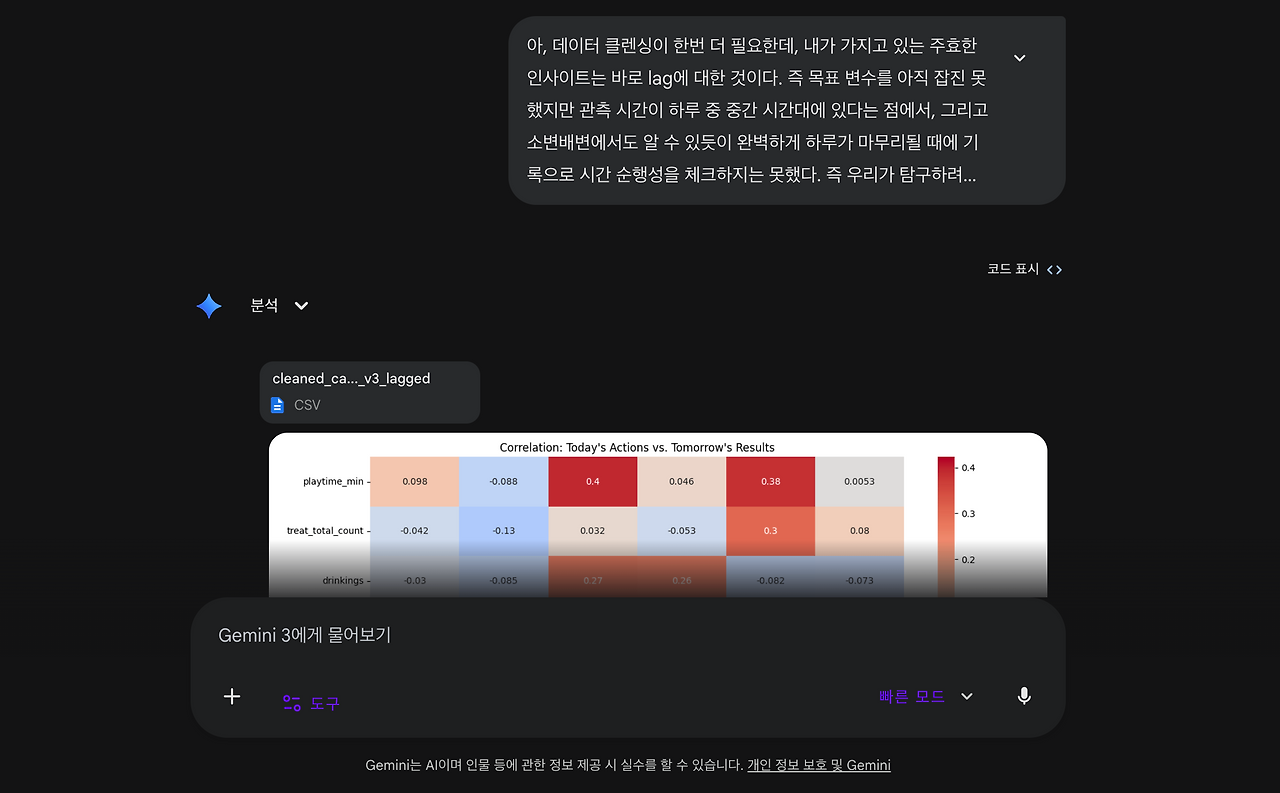This screenshot has width=1280, height=793.
Task: Click the blue CSV document icon on the attachment
Action: click(x=277, y=405)
